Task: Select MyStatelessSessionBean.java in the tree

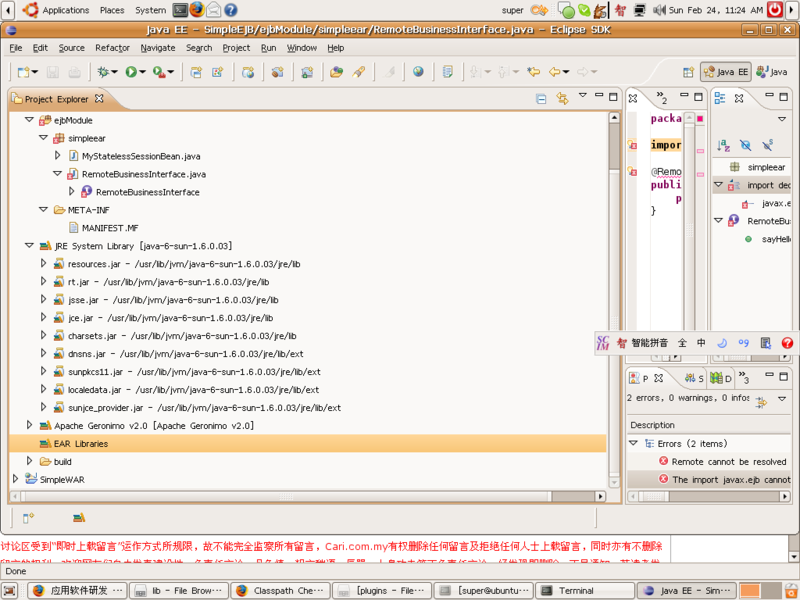Action: (x=140, y=156)
